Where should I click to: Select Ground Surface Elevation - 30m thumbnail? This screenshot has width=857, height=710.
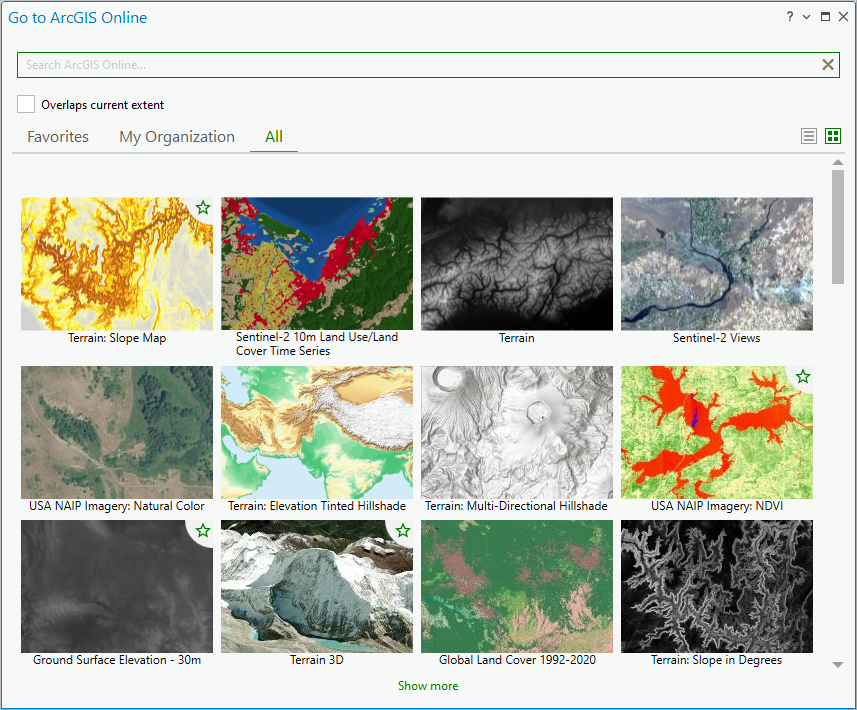[117, 586]
